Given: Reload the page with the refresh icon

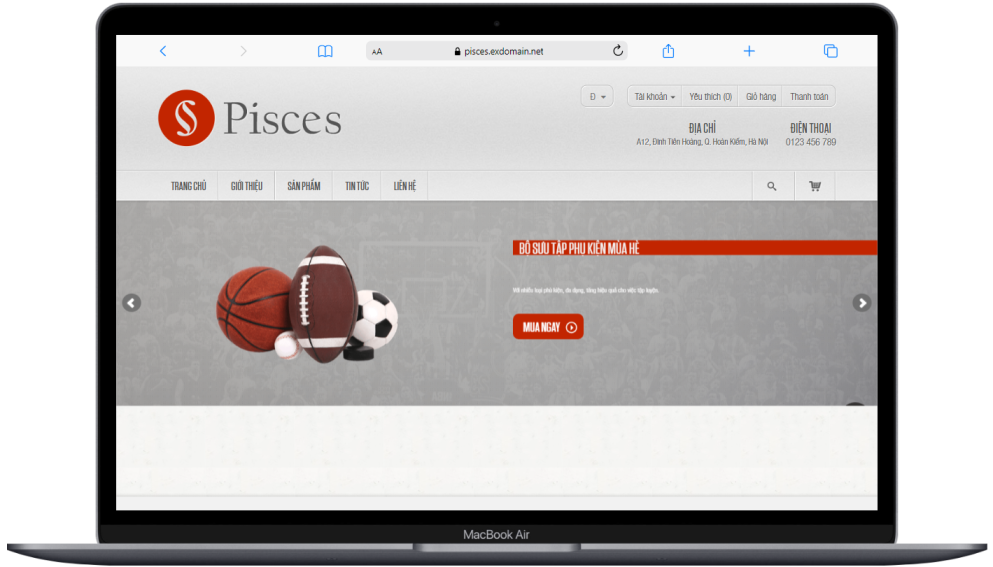Looking at the screenshot, I should click(617, 51).
